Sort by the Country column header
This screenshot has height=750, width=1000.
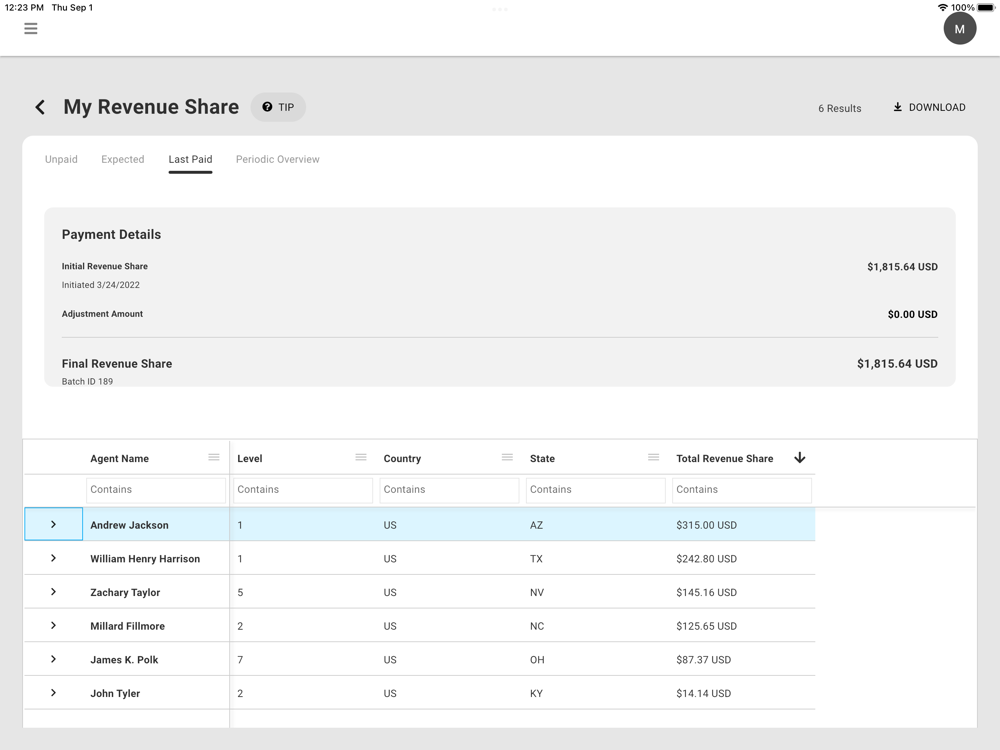[402, 459]
